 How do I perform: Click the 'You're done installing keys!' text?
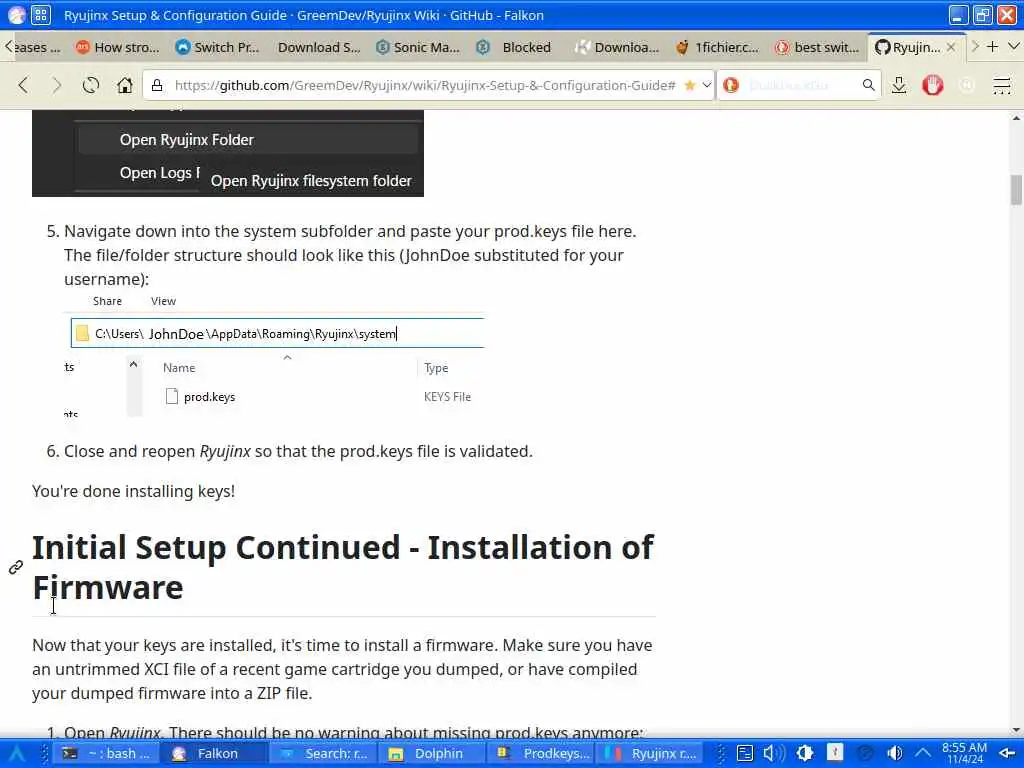[133, 491]
